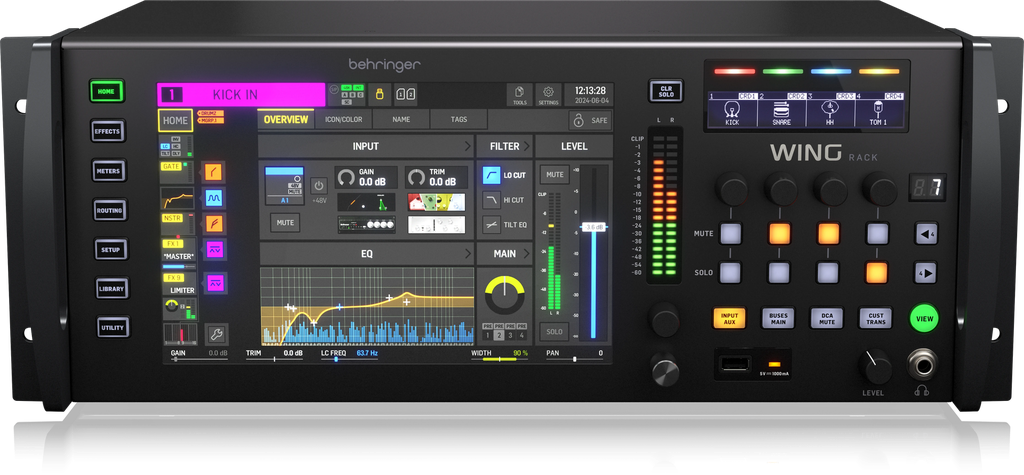The image size is (1024, 475).
Task: Click the left arrow bank button
Action: 925,234
